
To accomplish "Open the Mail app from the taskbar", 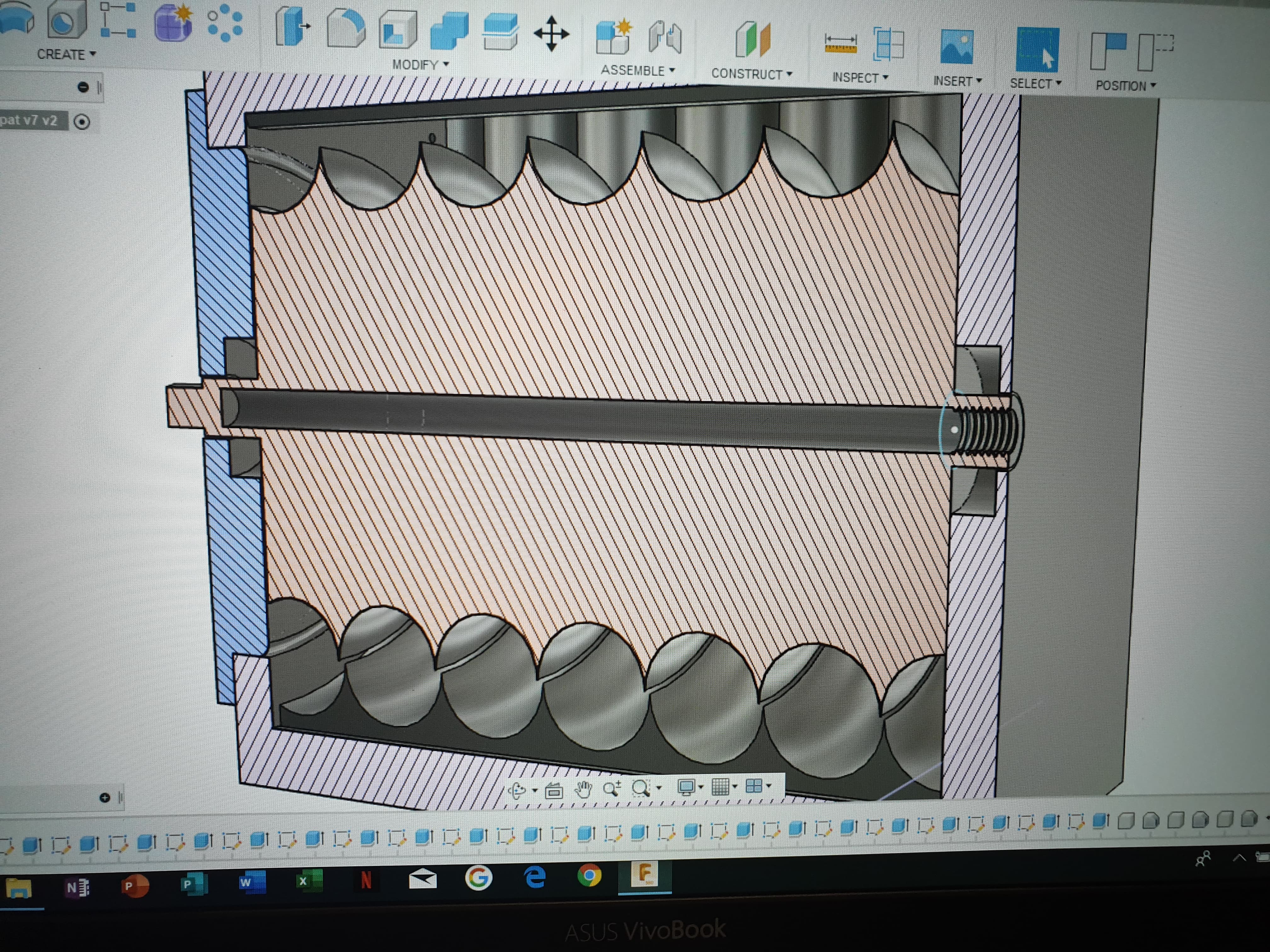I will point(423,879).
